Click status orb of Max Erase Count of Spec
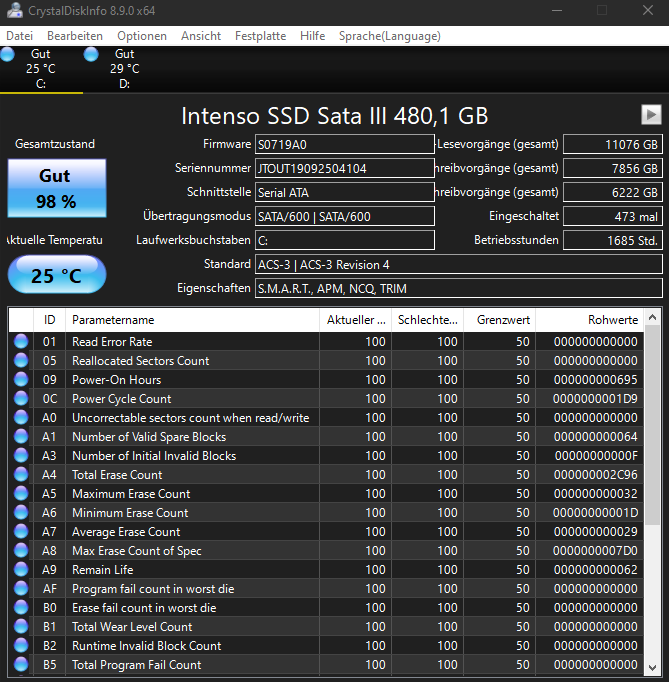 pos(21,550)
